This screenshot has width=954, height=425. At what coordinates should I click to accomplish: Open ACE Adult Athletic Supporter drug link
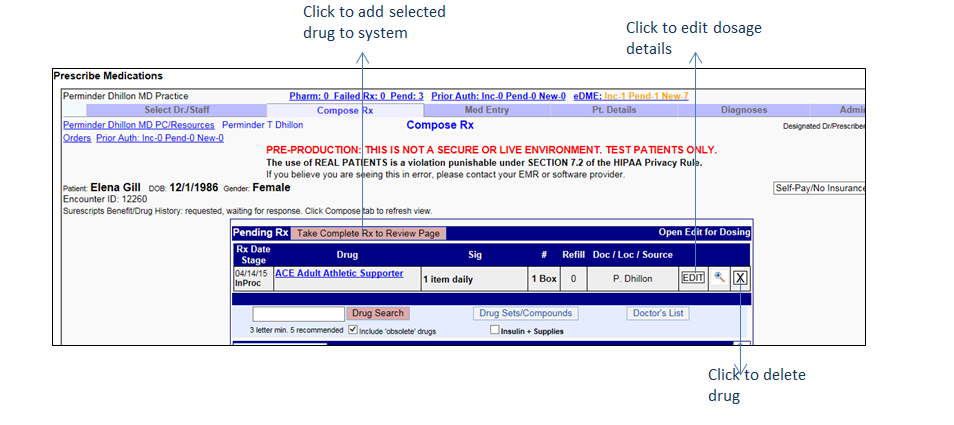coord(339,273)
